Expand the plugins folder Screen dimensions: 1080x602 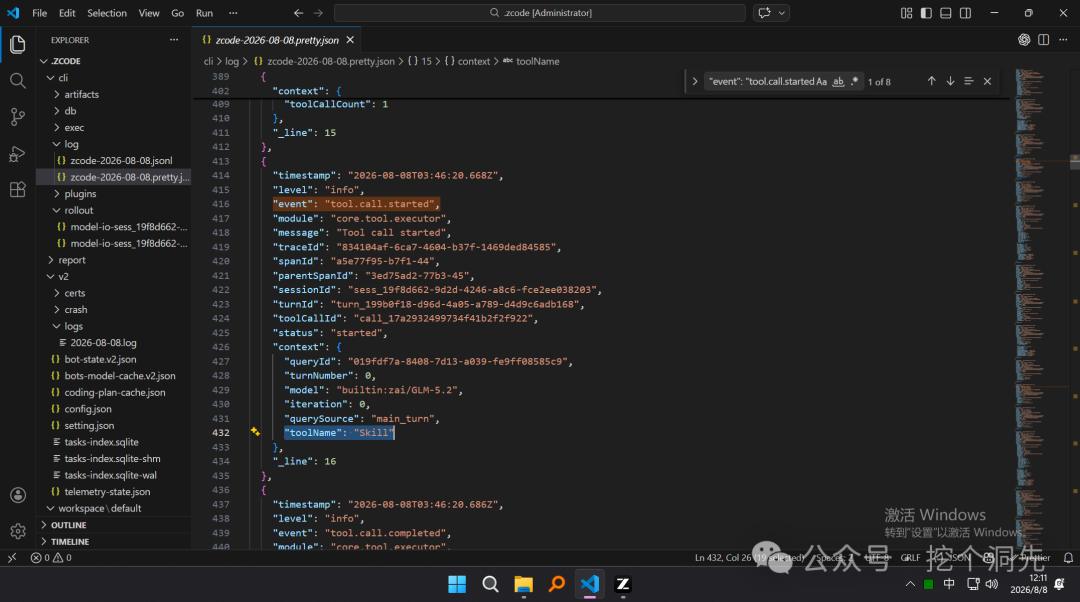[56, 194]
